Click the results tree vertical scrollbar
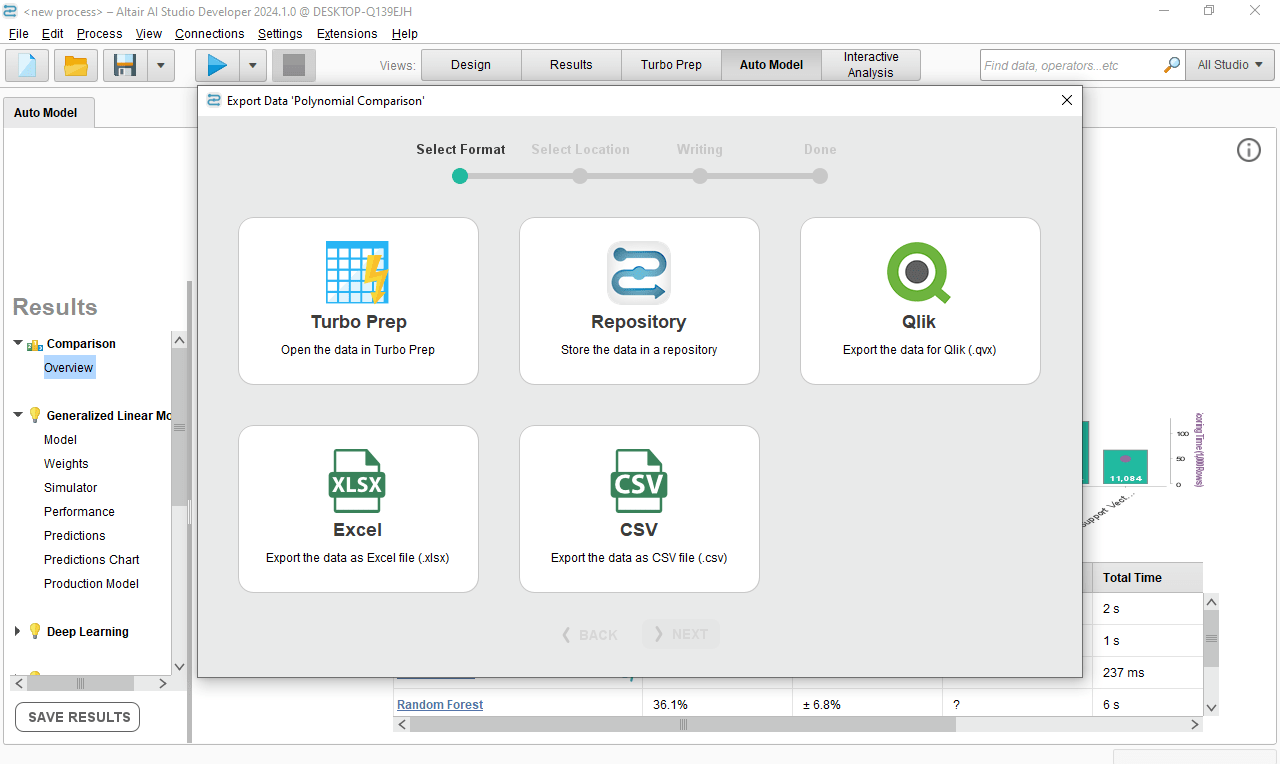 (x=179, y=428)
